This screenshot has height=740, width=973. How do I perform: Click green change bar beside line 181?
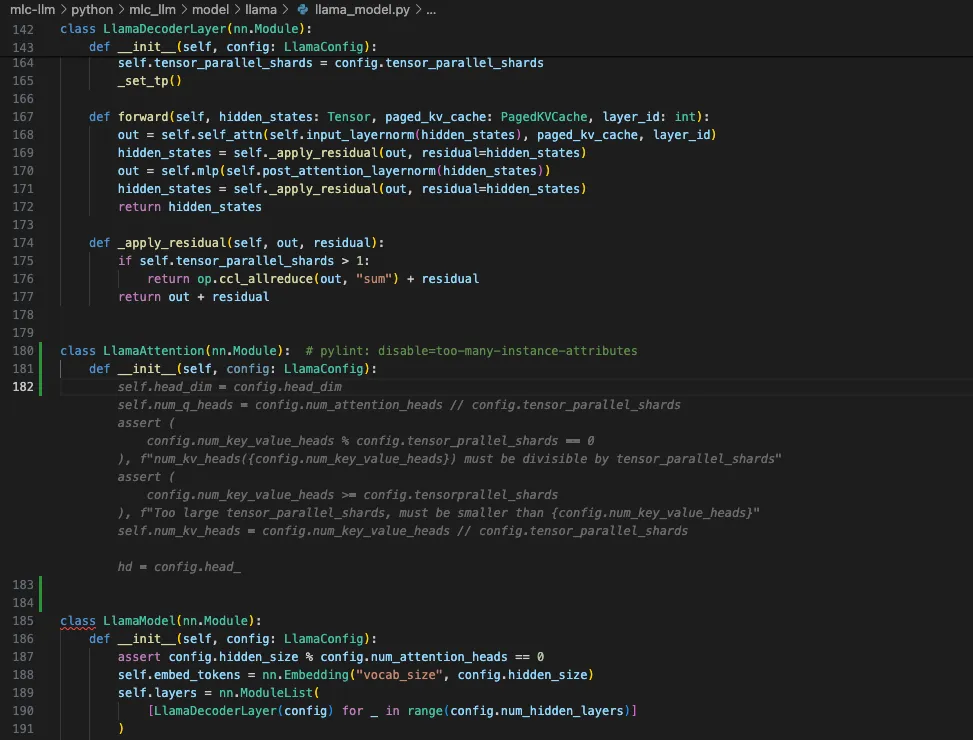(x=41, y=368)
